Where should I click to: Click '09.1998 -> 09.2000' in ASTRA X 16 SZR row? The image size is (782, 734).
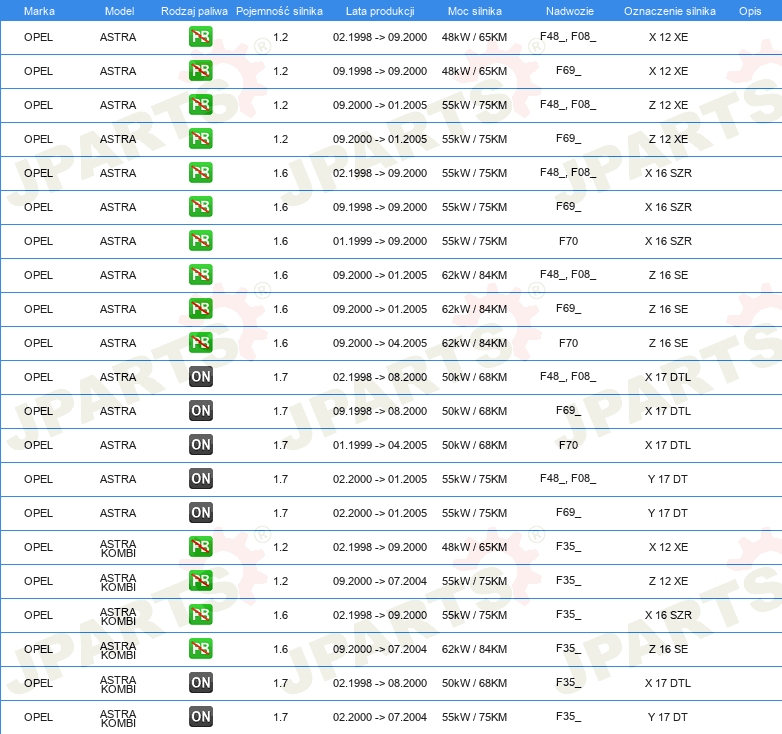[380, 207]
